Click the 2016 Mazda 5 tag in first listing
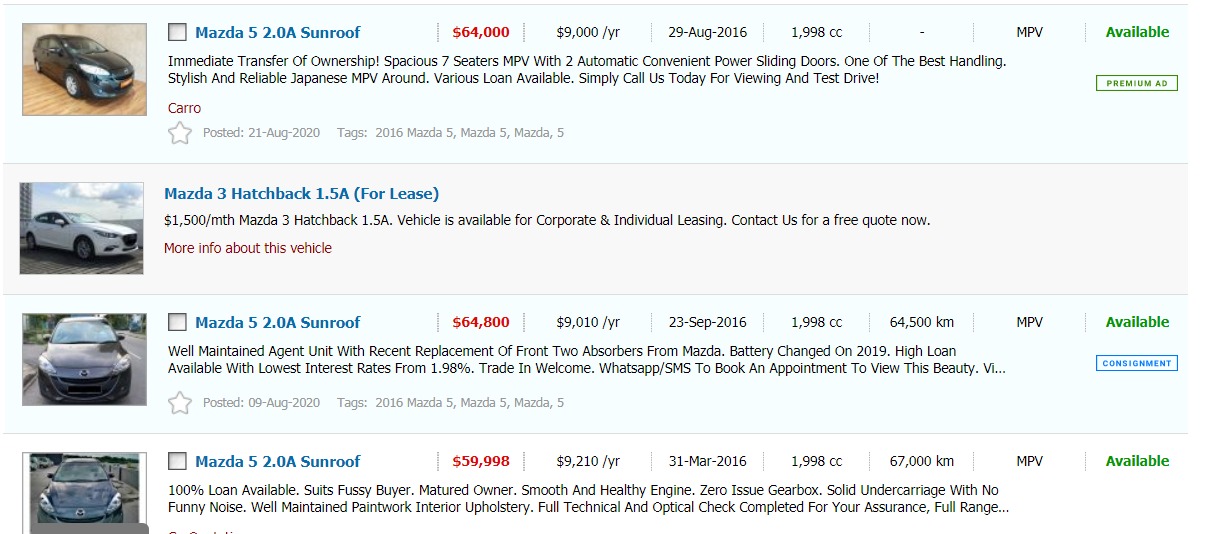Image resolution: width=1211 pixels, height=534 pixels. 415,133
